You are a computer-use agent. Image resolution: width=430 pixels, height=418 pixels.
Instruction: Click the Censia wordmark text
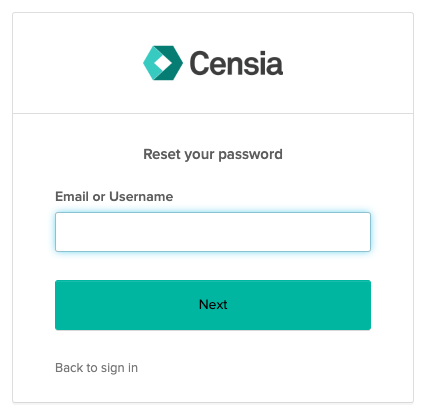tap(236, 63)
